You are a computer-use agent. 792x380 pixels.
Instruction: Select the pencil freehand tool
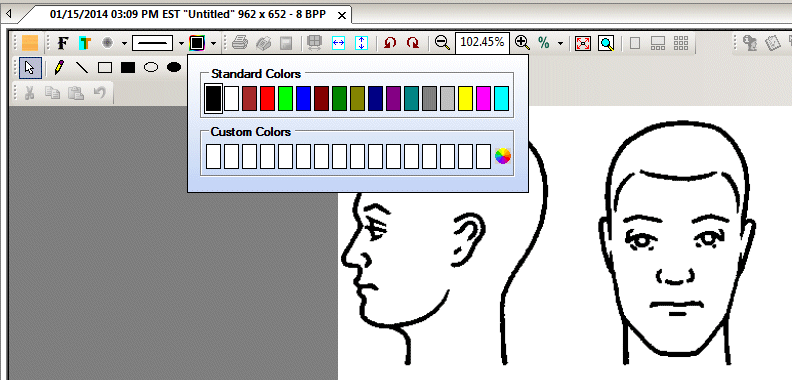click(59, 67)
